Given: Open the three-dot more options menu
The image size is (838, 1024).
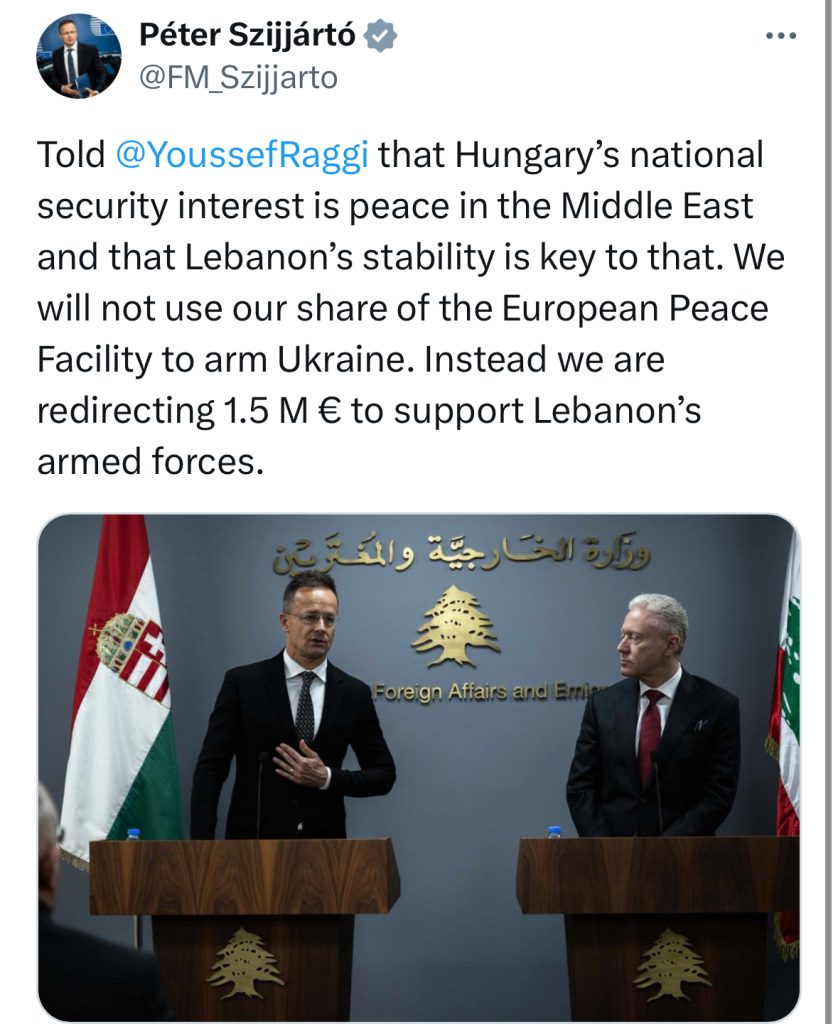Looking at the screenshot, I should [x=780, y=36].
